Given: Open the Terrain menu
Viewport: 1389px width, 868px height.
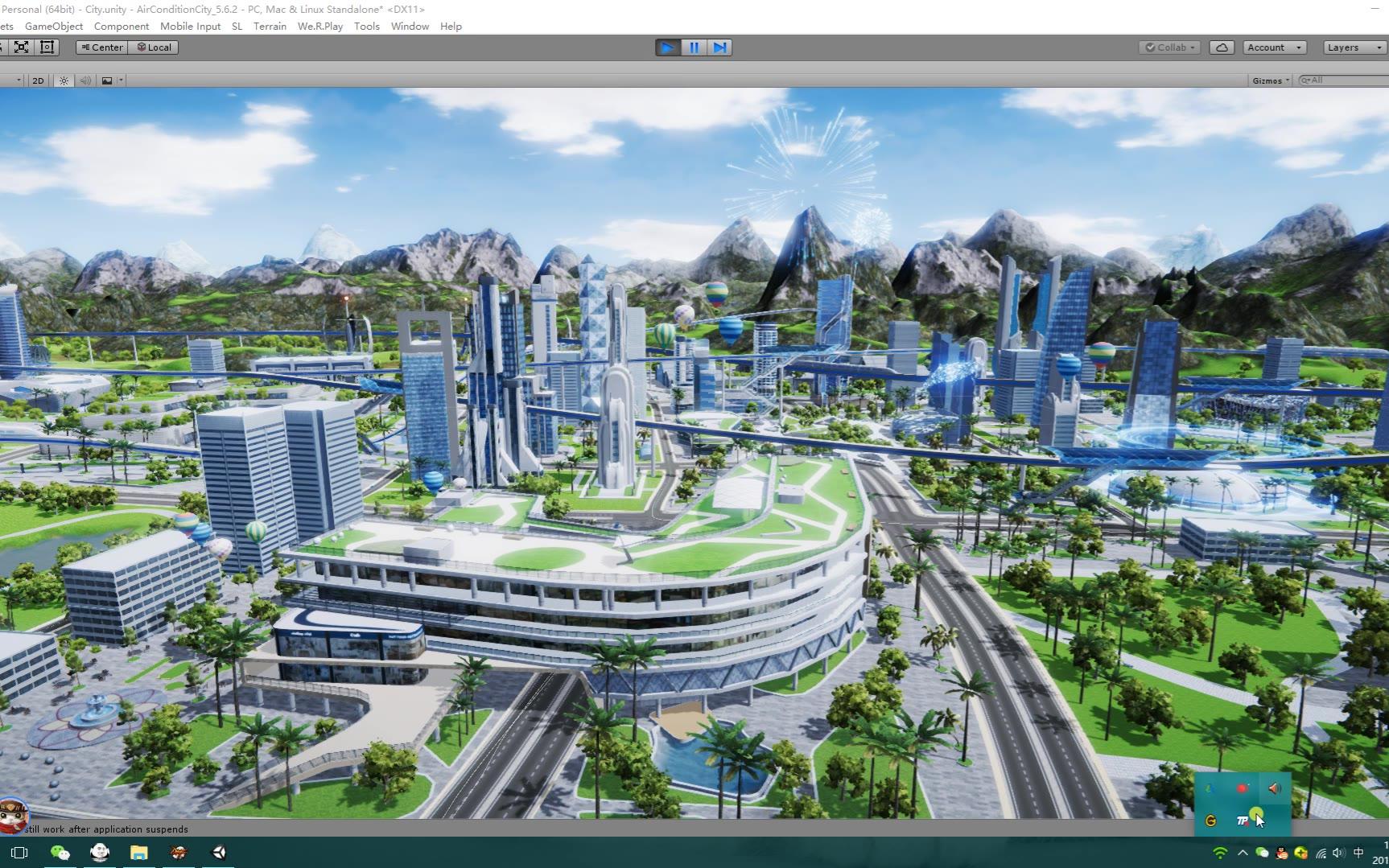Looking at the screenshot, I should pos(270,27).
